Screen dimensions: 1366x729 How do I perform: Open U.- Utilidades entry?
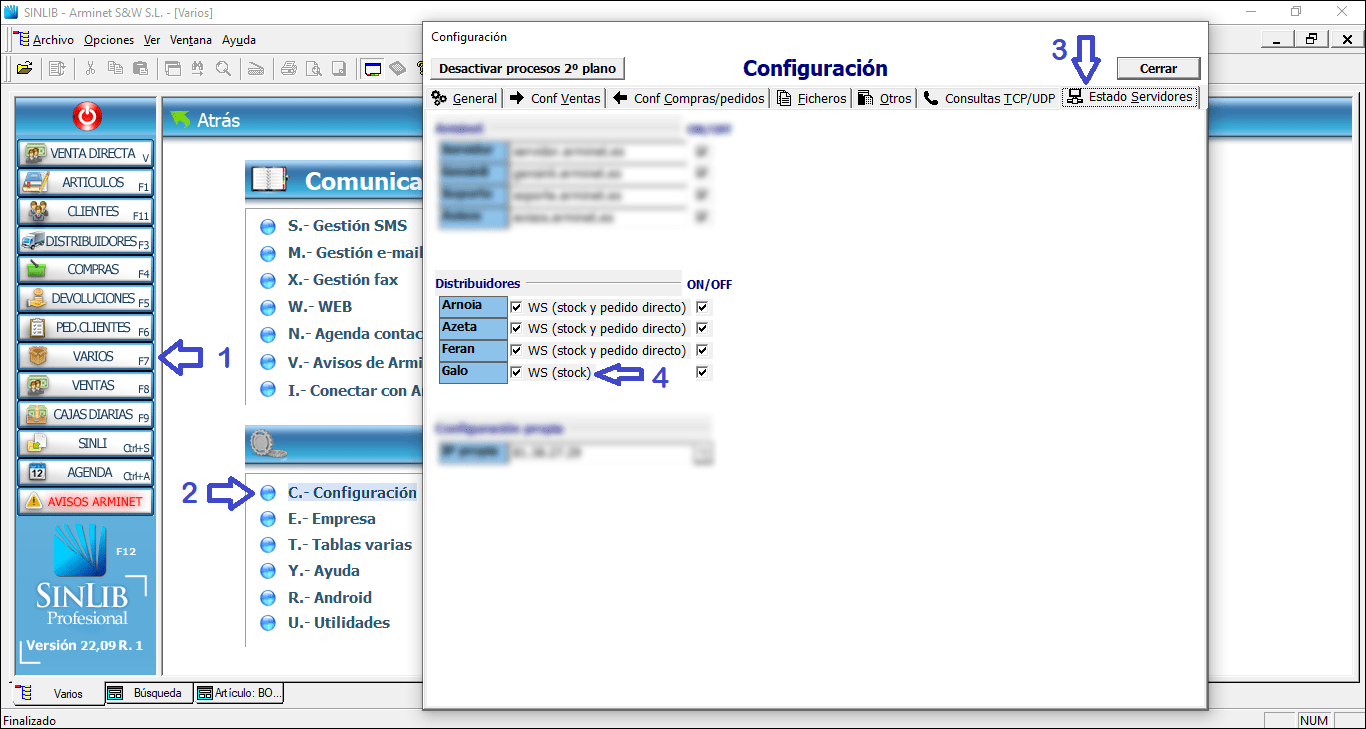338,623
